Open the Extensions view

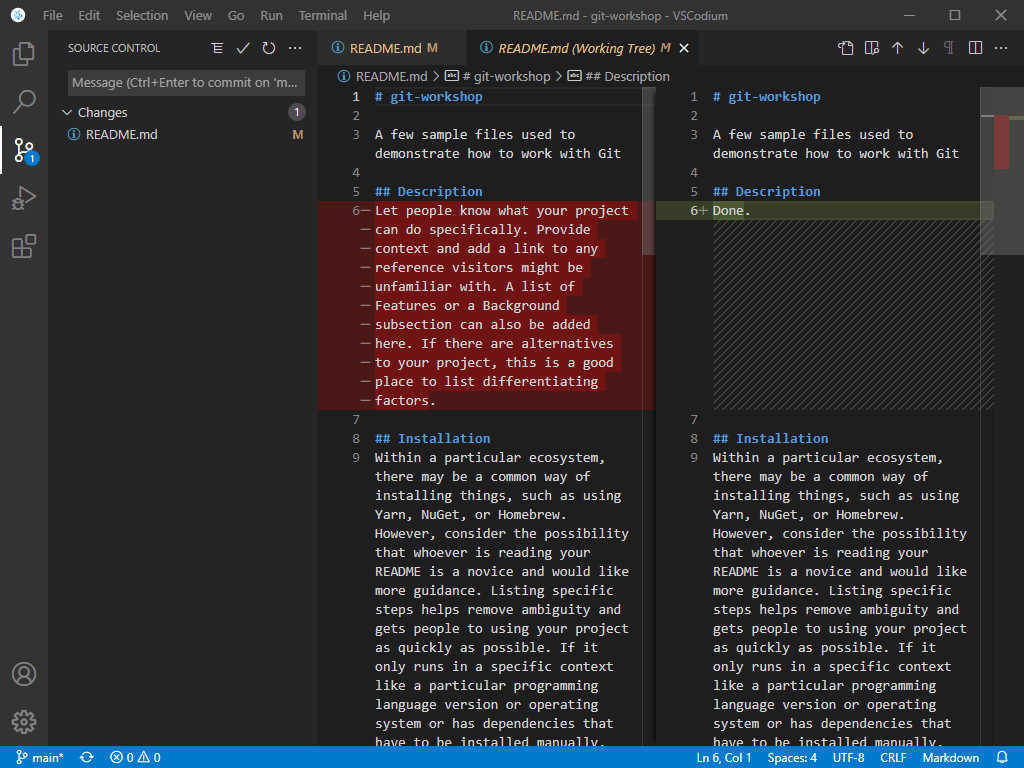(x=24, y=246)
